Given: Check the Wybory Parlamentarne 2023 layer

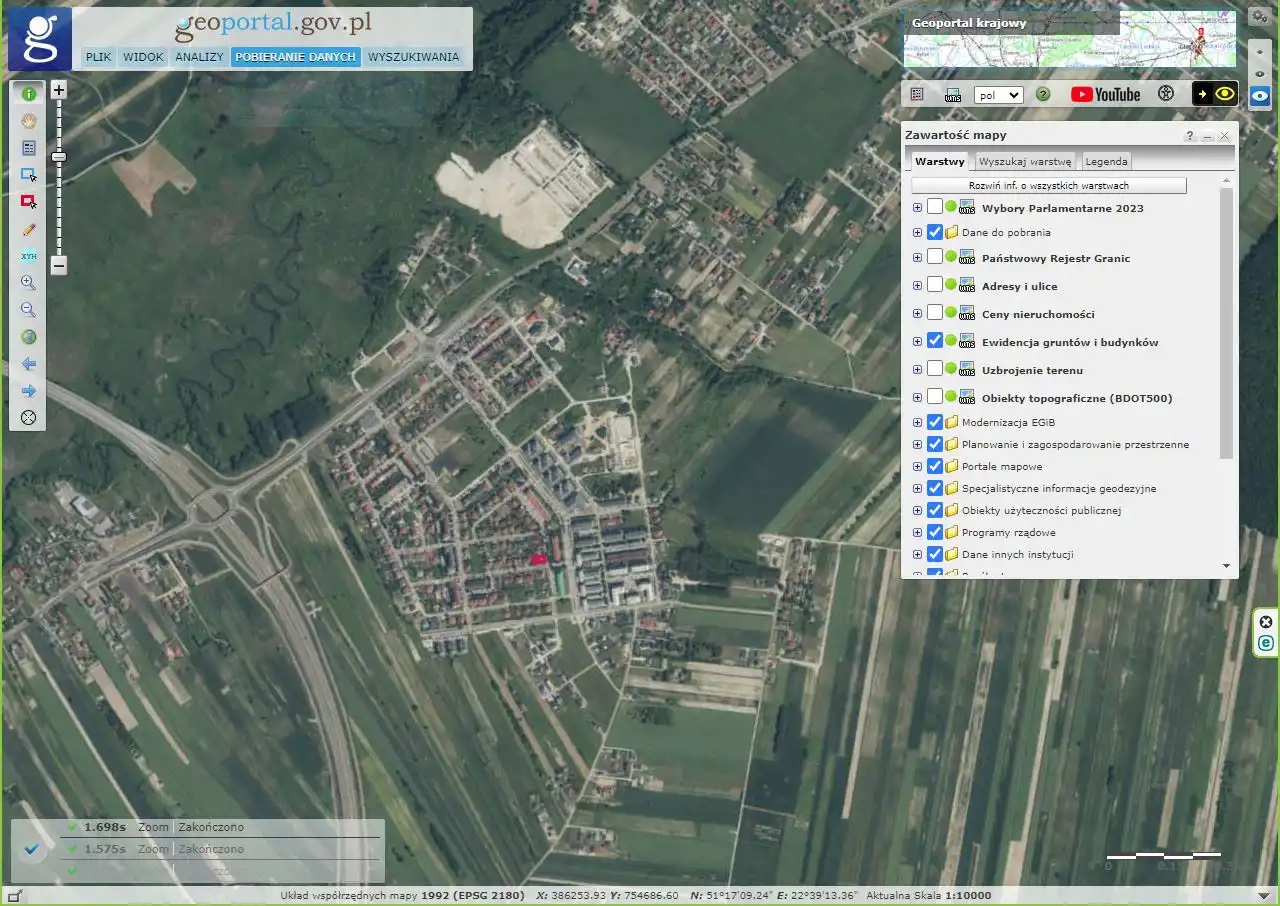Looking at the screenshot, I should pyautogui.click(x=934, y=208).
